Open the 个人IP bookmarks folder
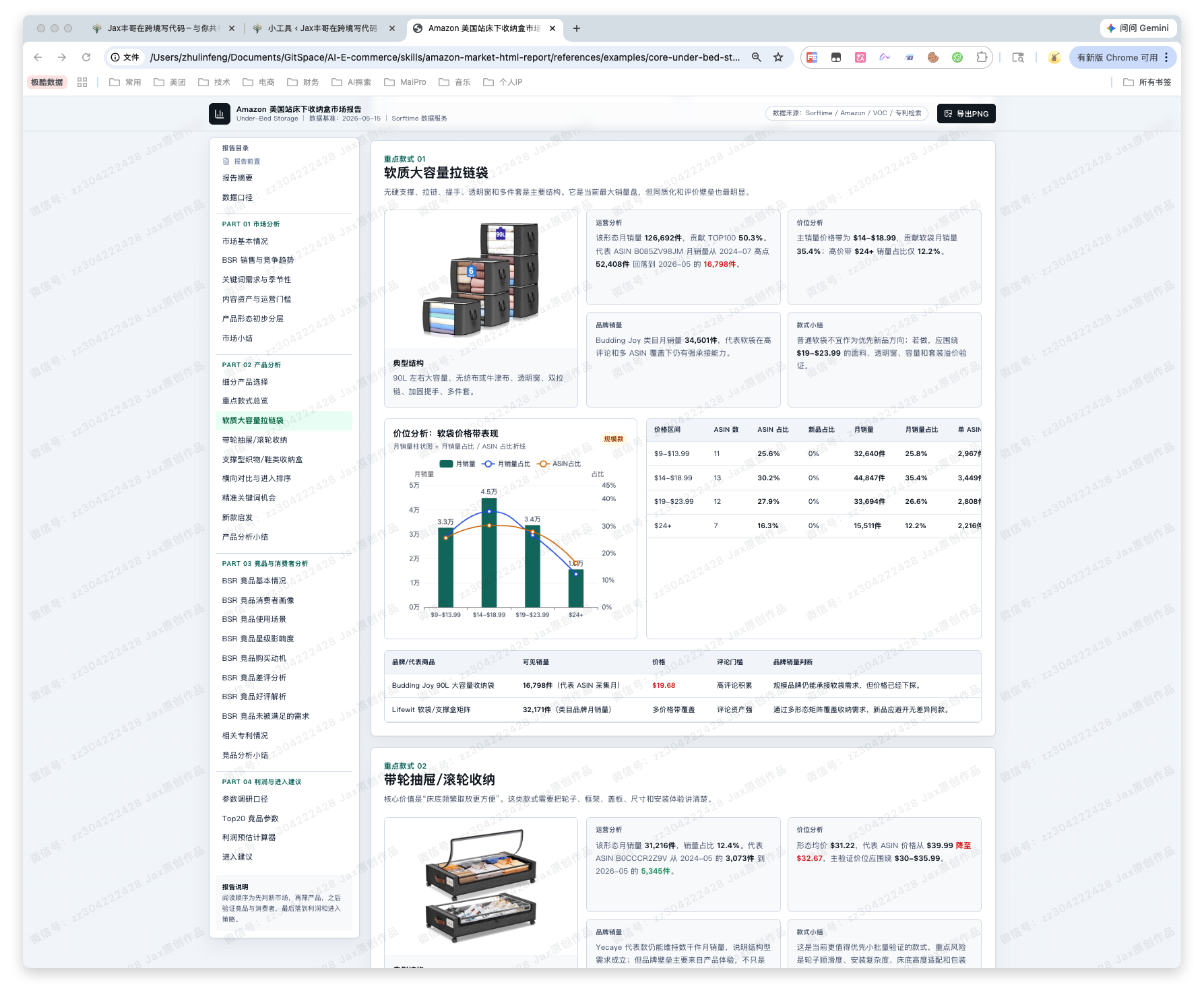This screenshot has width=1204, height=999. [x=503, y=82]
